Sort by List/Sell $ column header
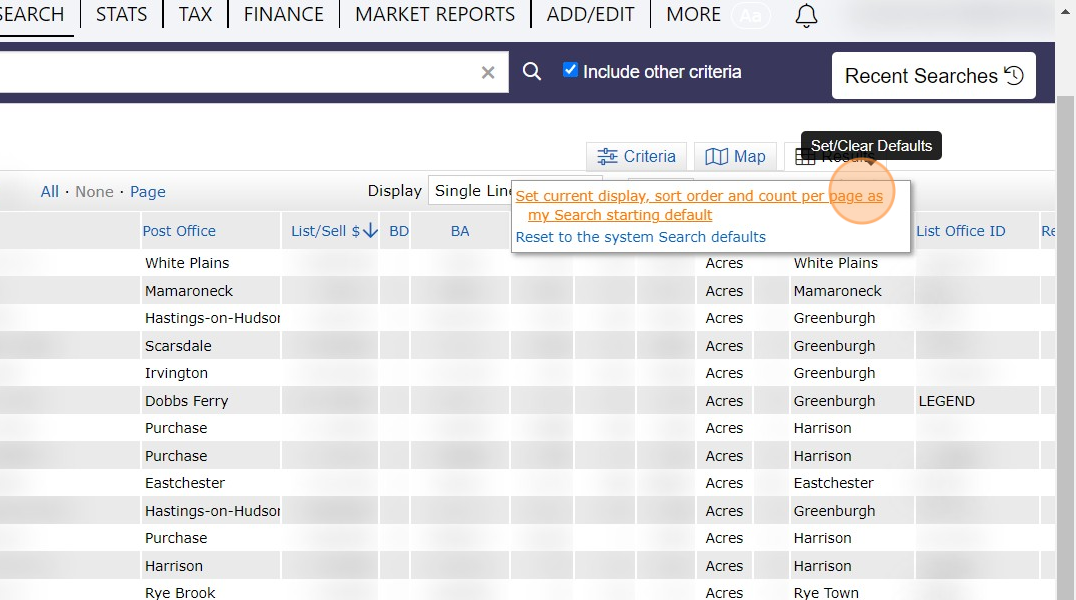 click(325, 231)
